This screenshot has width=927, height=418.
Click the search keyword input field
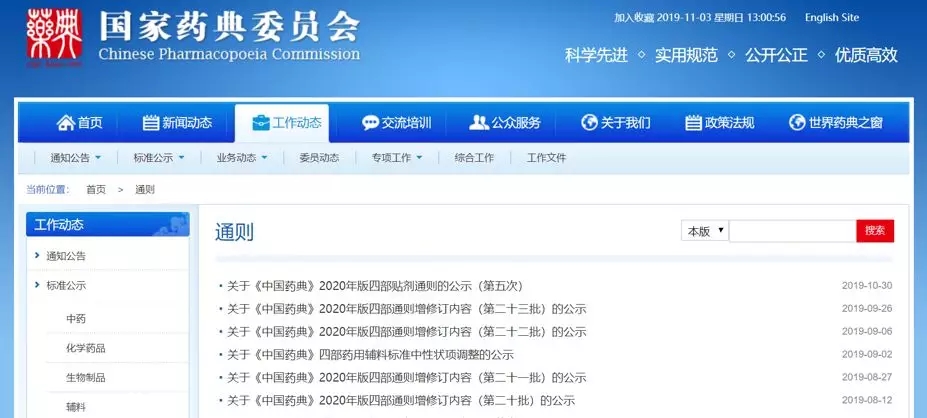tap(792, 231)
